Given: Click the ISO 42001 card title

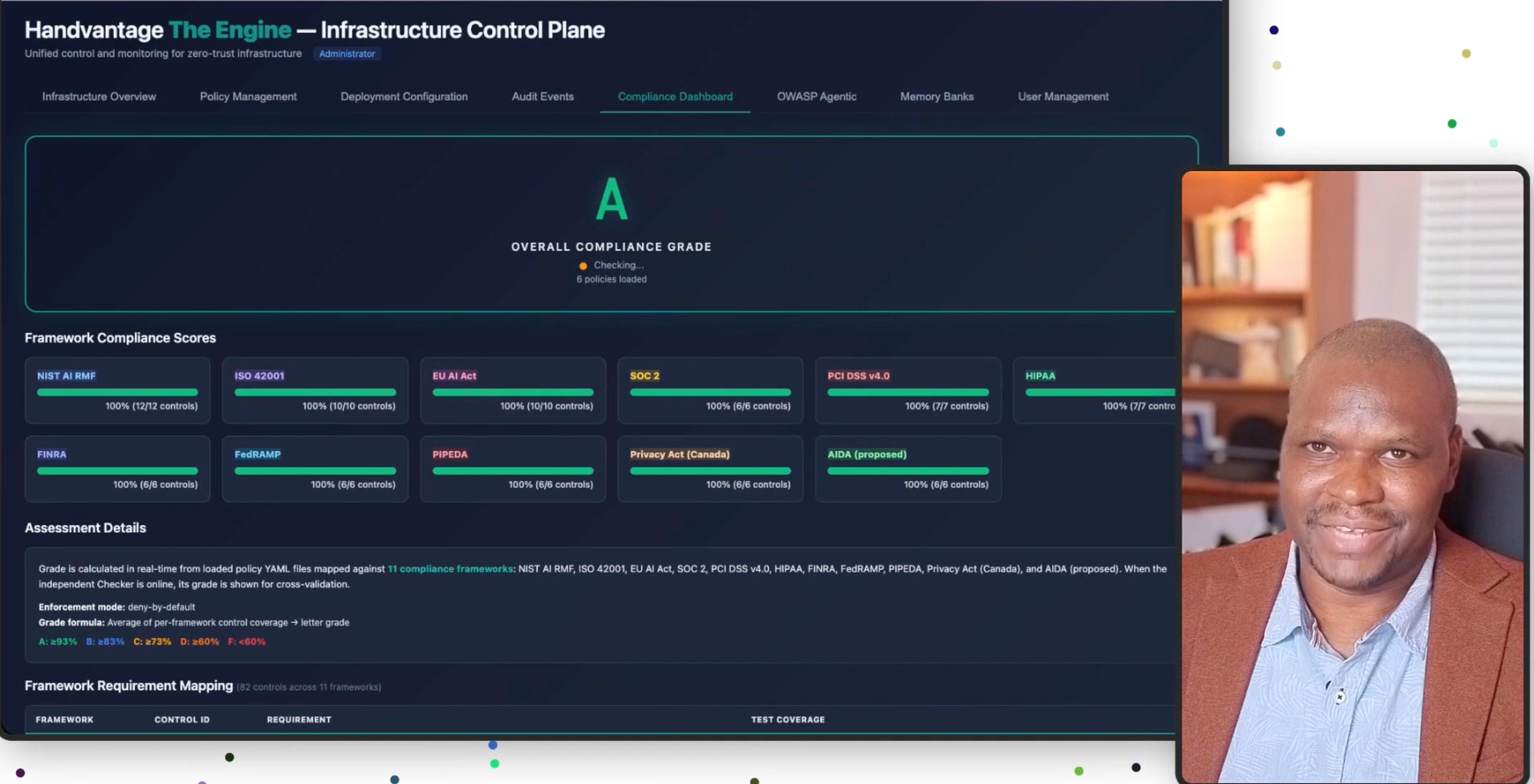Looking at the screenshot, I should tap(259, 376).
